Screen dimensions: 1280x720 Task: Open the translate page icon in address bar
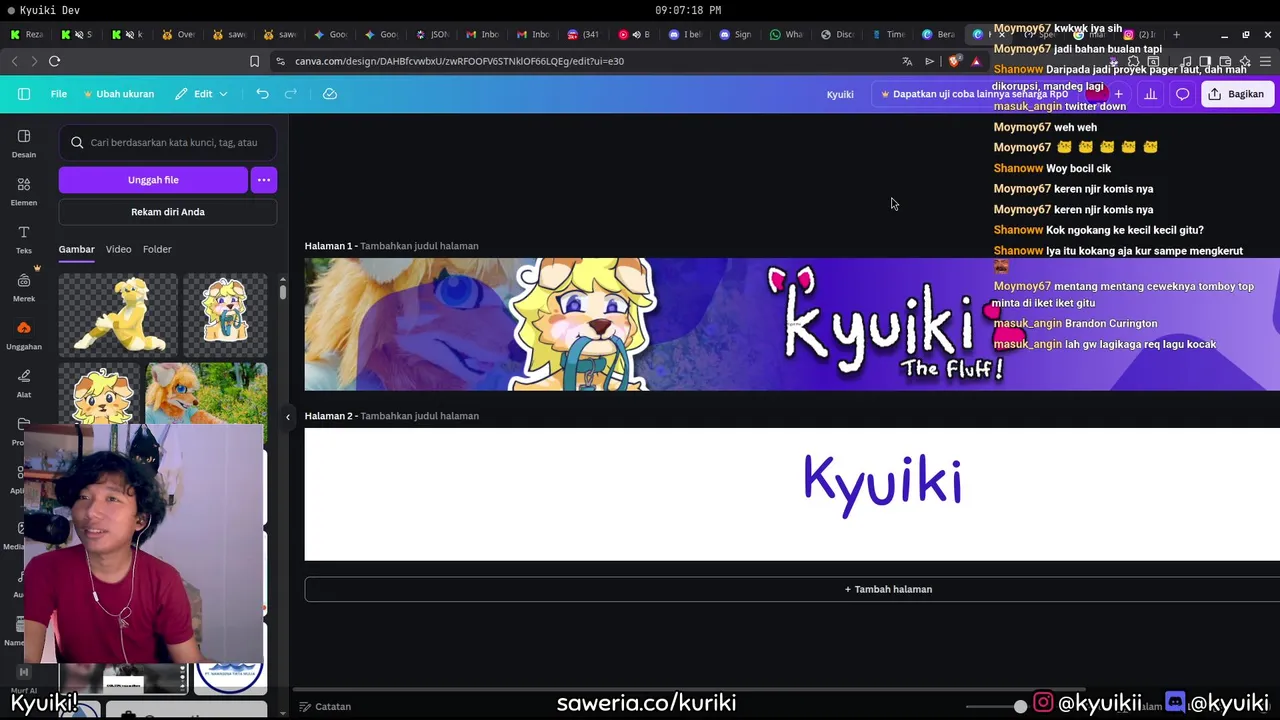click(907, 61)
